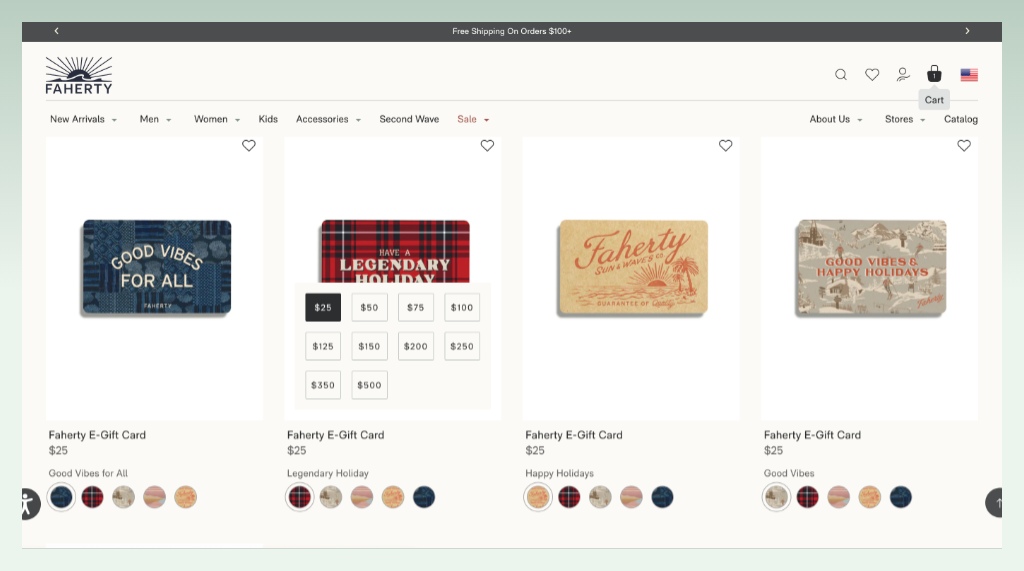Open the blue Good Vibes For All card image

pos(157,267)
